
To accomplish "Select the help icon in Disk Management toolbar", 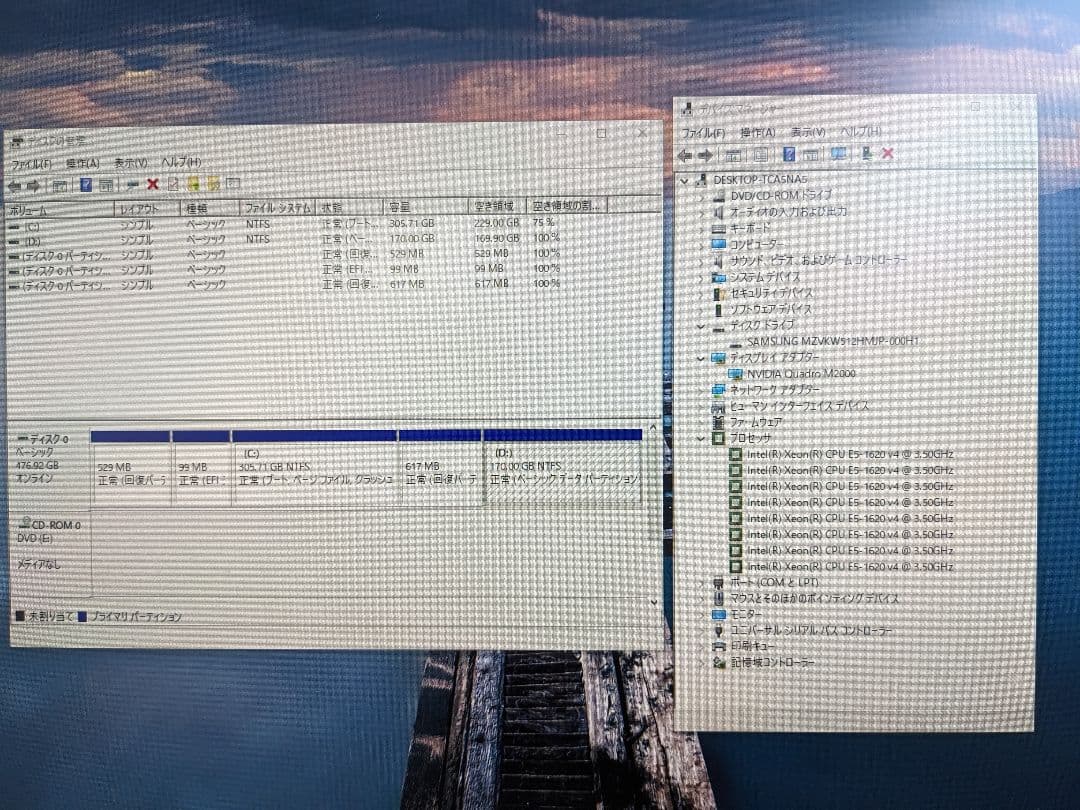I will coord(85,185).
